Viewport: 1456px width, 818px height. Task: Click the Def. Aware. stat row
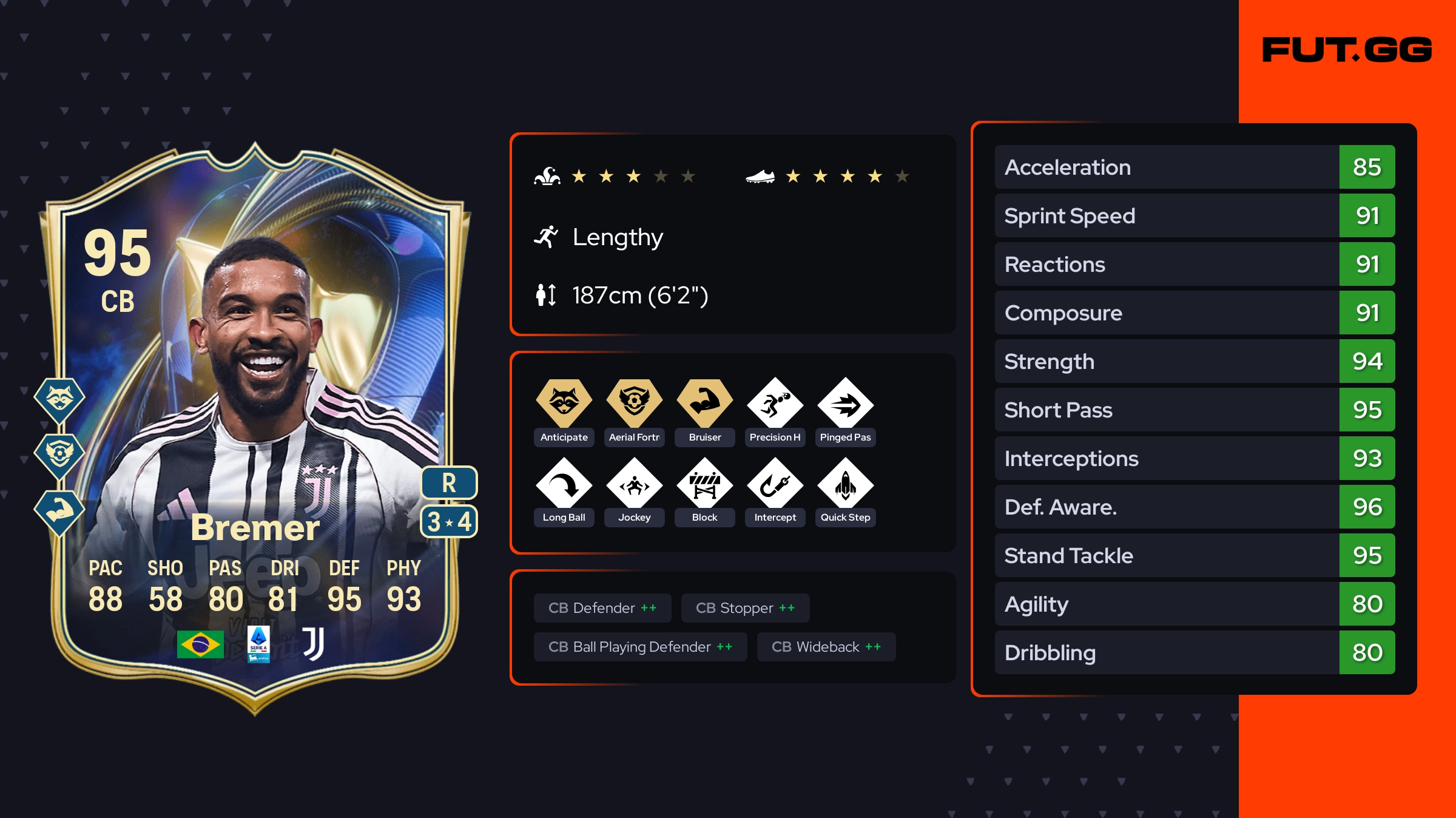pos(1195,507)
